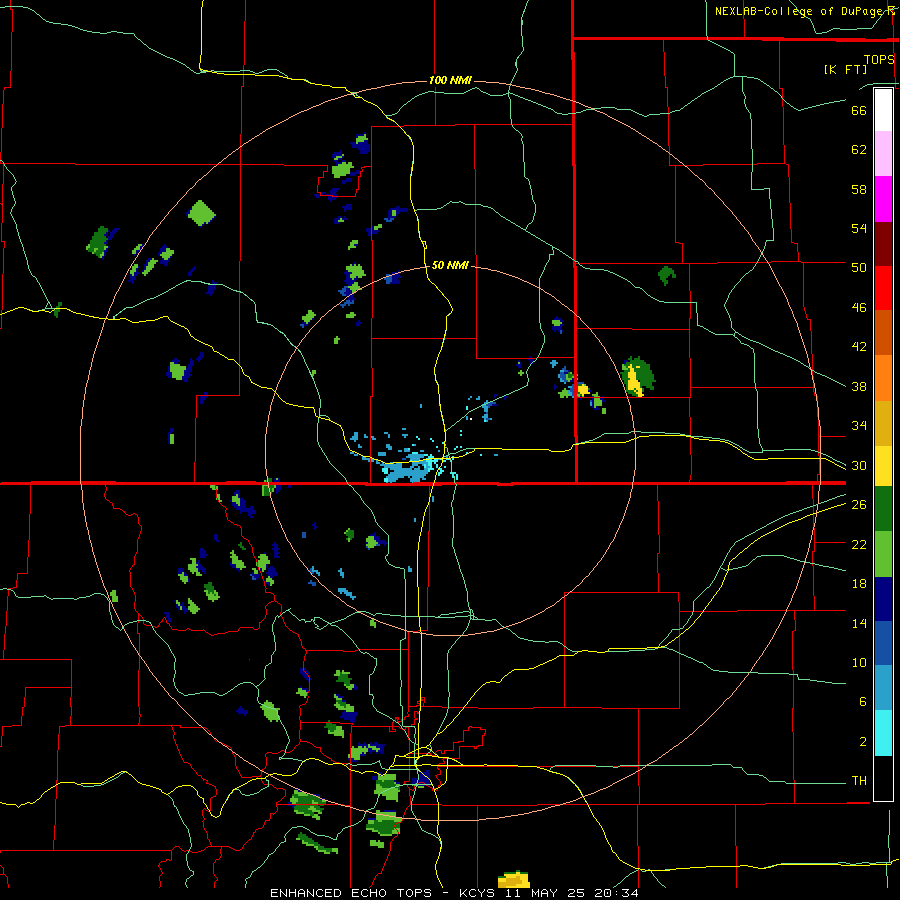
Task: Click the white 66 K FT legend swatch
Action: 883,110
